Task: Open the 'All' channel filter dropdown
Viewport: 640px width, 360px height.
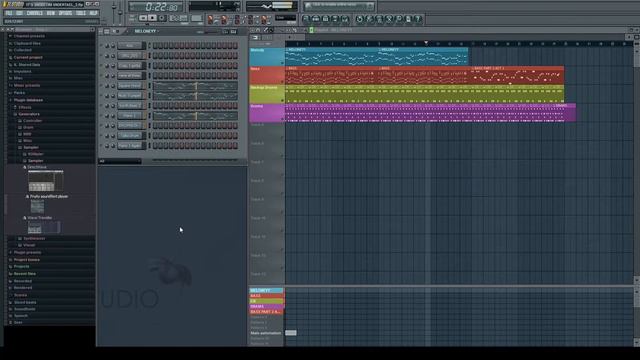Action: point(120,161)
